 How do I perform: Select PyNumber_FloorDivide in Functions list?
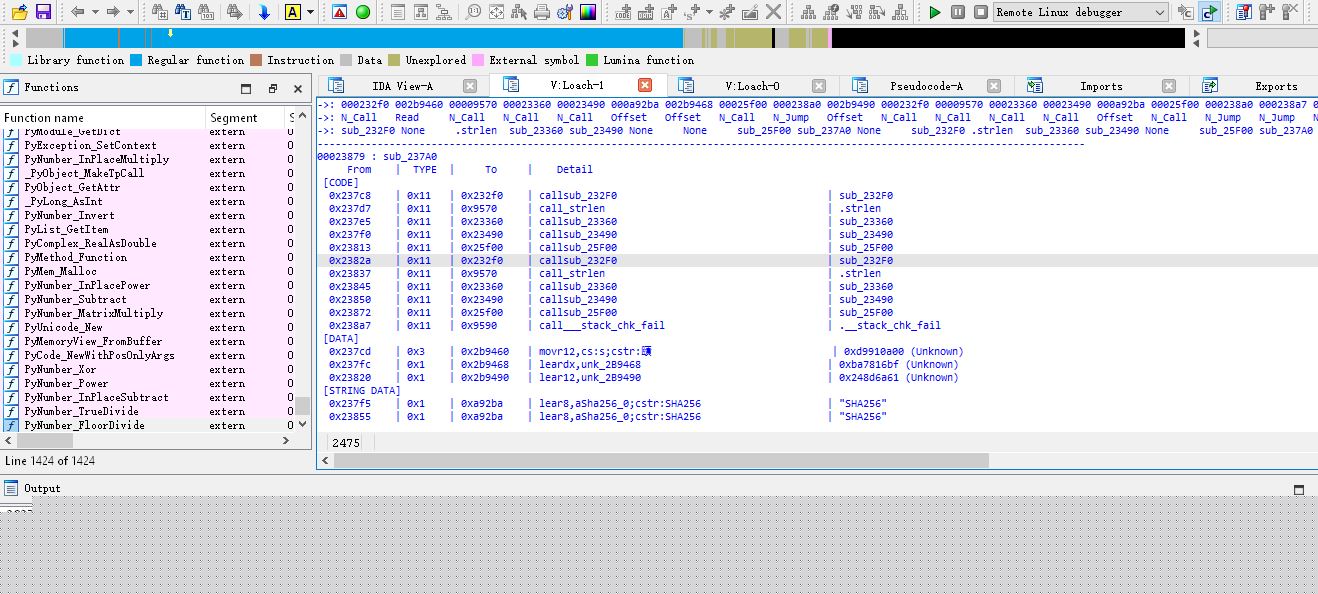coord(148,425)
